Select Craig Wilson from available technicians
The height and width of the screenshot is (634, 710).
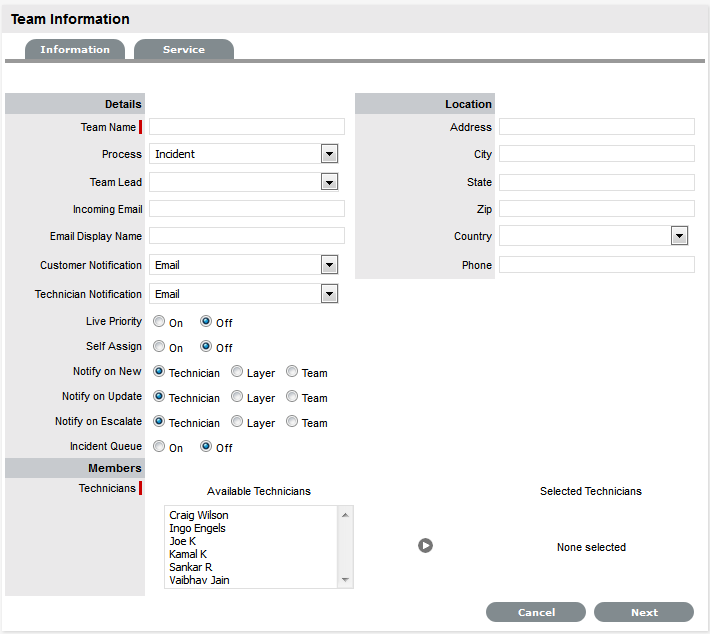(199, 515)
